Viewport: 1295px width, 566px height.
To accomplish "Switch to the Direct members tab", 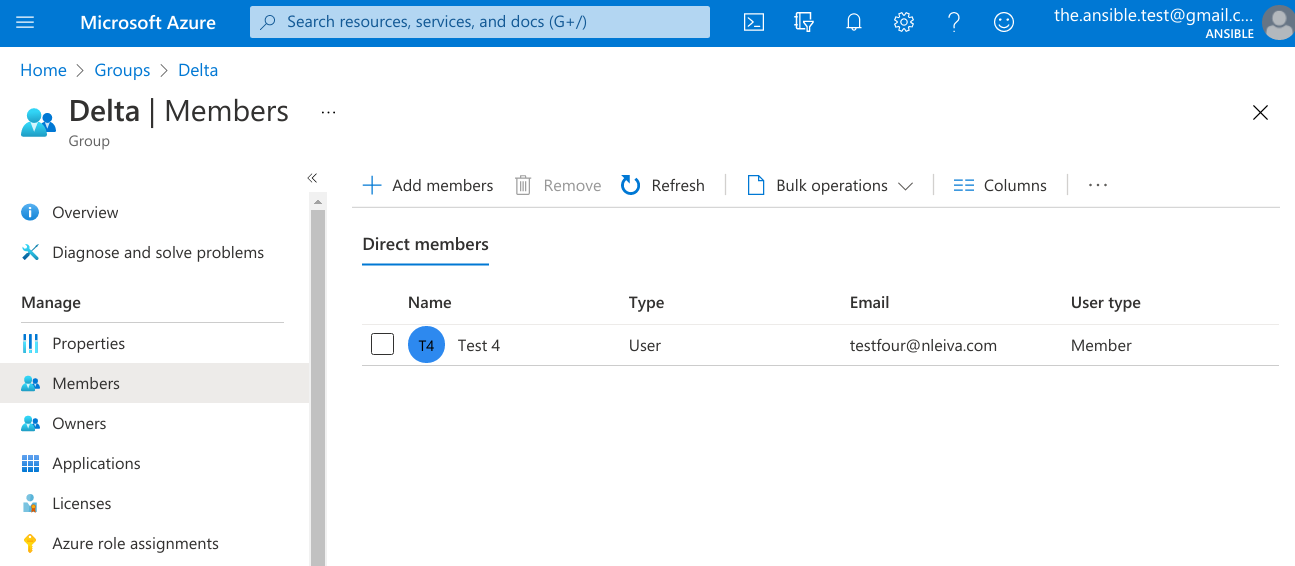I will (425, 244).
